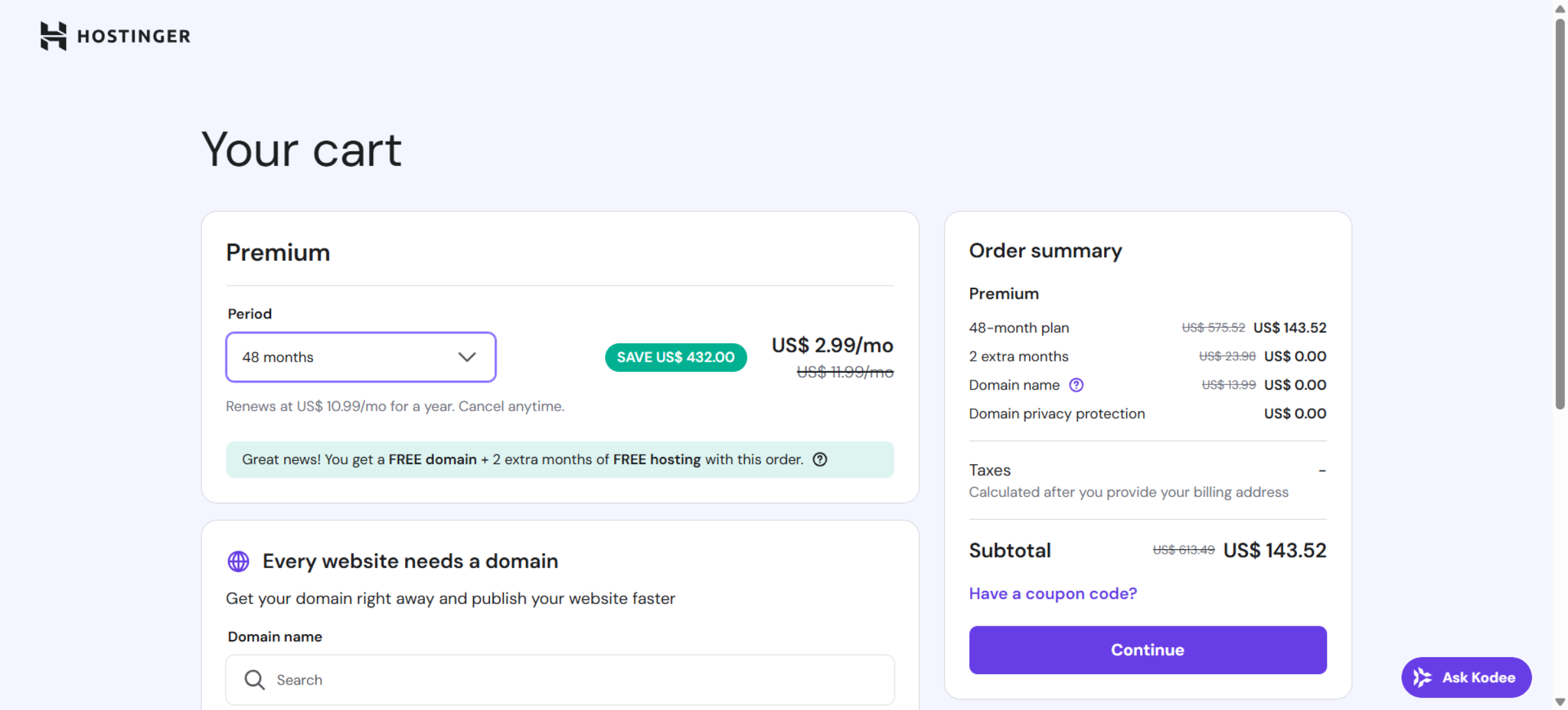
Task: Click the scrollbar up arrow
Action: [1559, 8]
